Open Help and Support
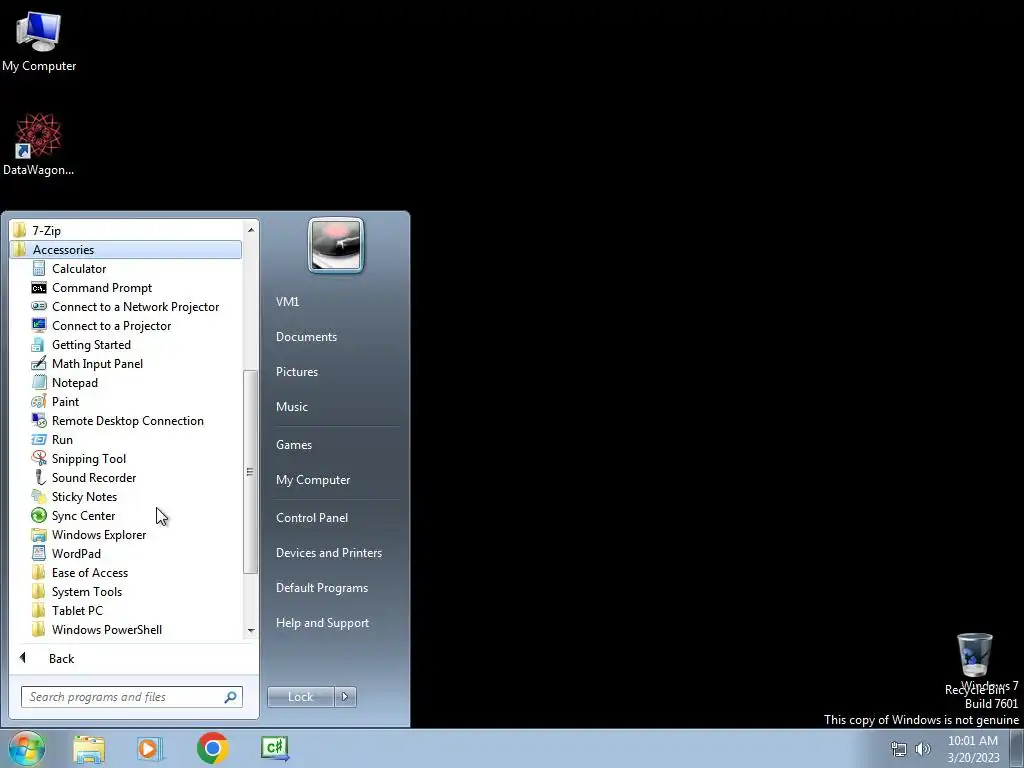 tap(322, 623)
